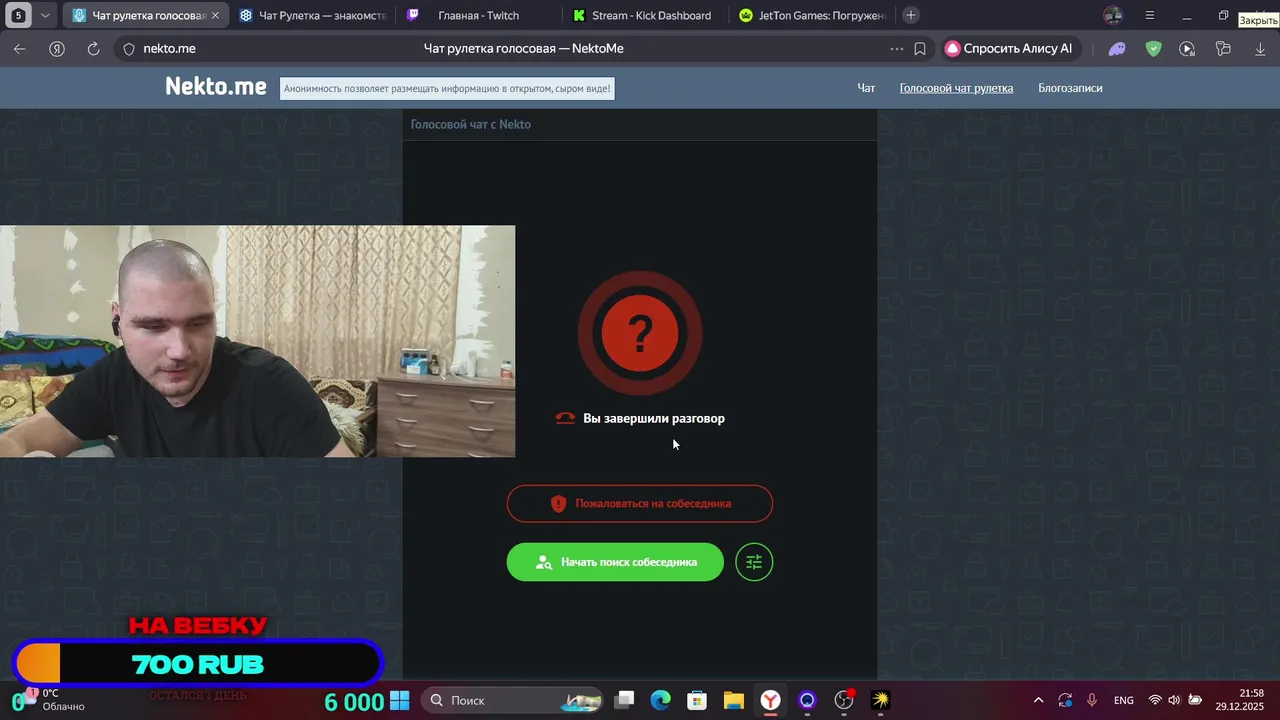This screenshot has width=1280, height=720.
Task: Open the tab group counter showing 5
Action: [x=18, y=15]
